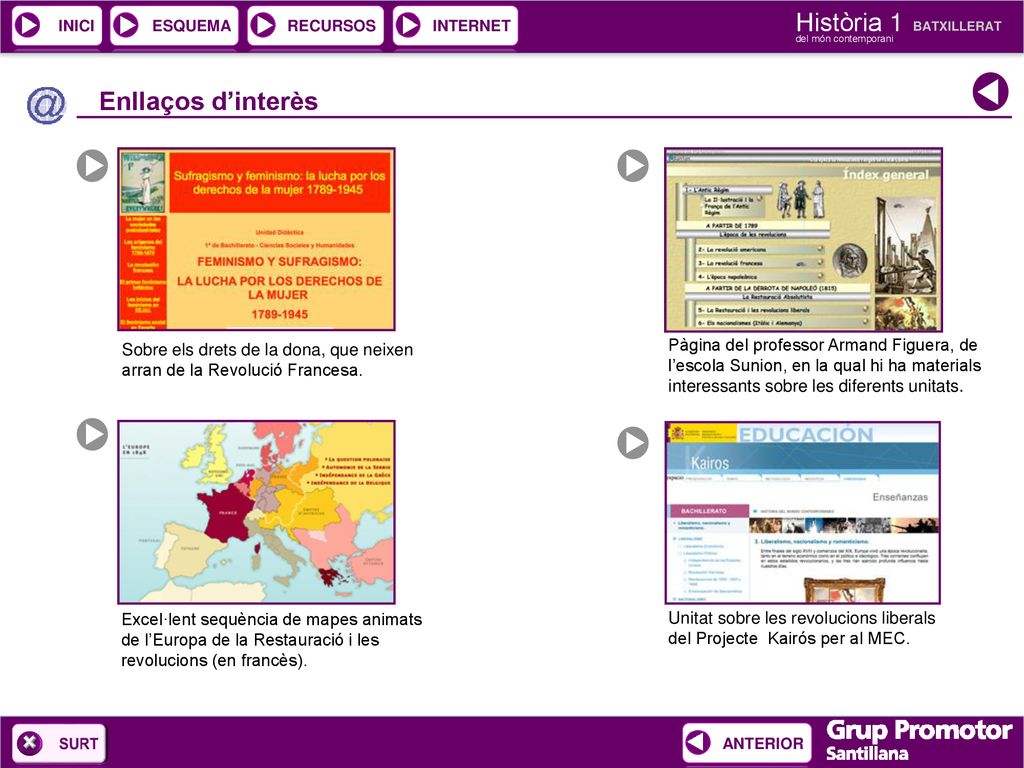
Task: Open the INICI menu tab
Action: (57, 25)
